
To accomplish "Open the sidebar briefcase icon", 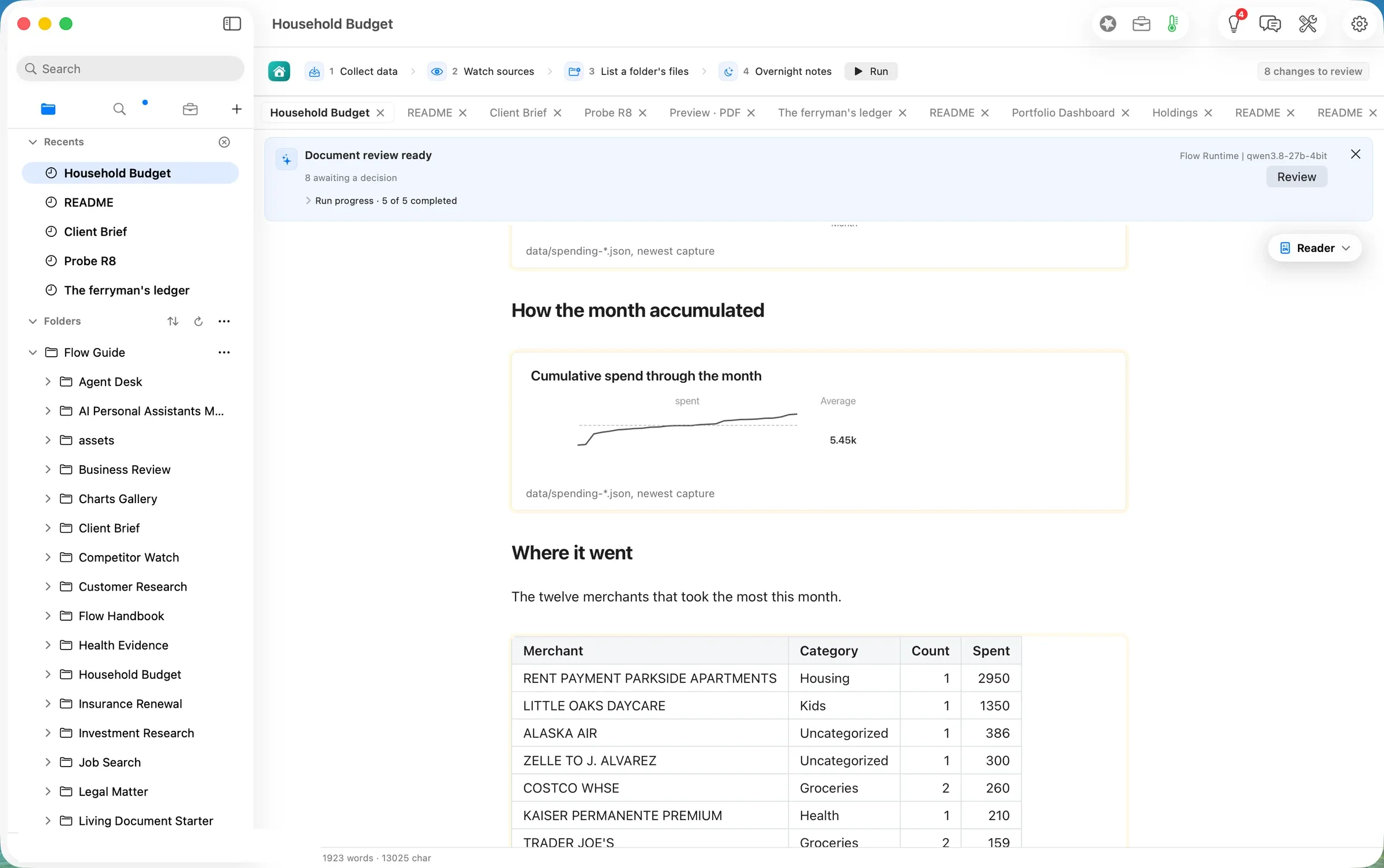I will [190, 109].
